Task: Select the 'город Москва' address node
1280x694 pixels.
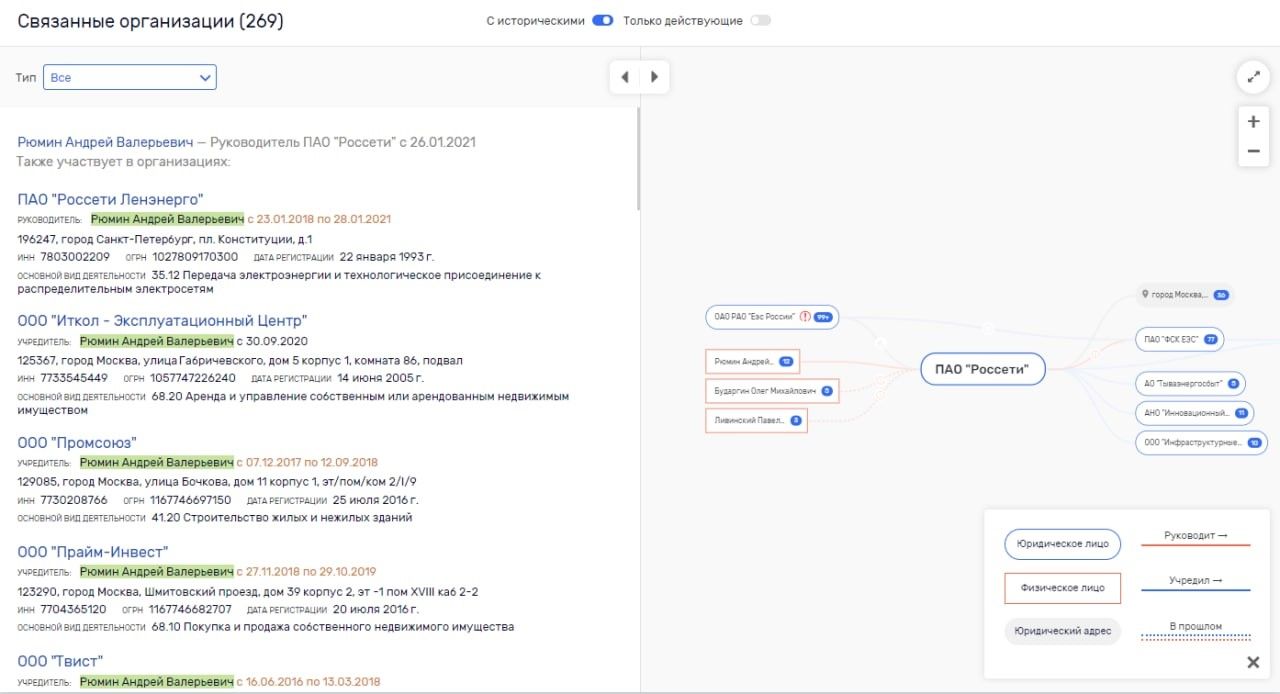Action: click(x=1186, y=295)
